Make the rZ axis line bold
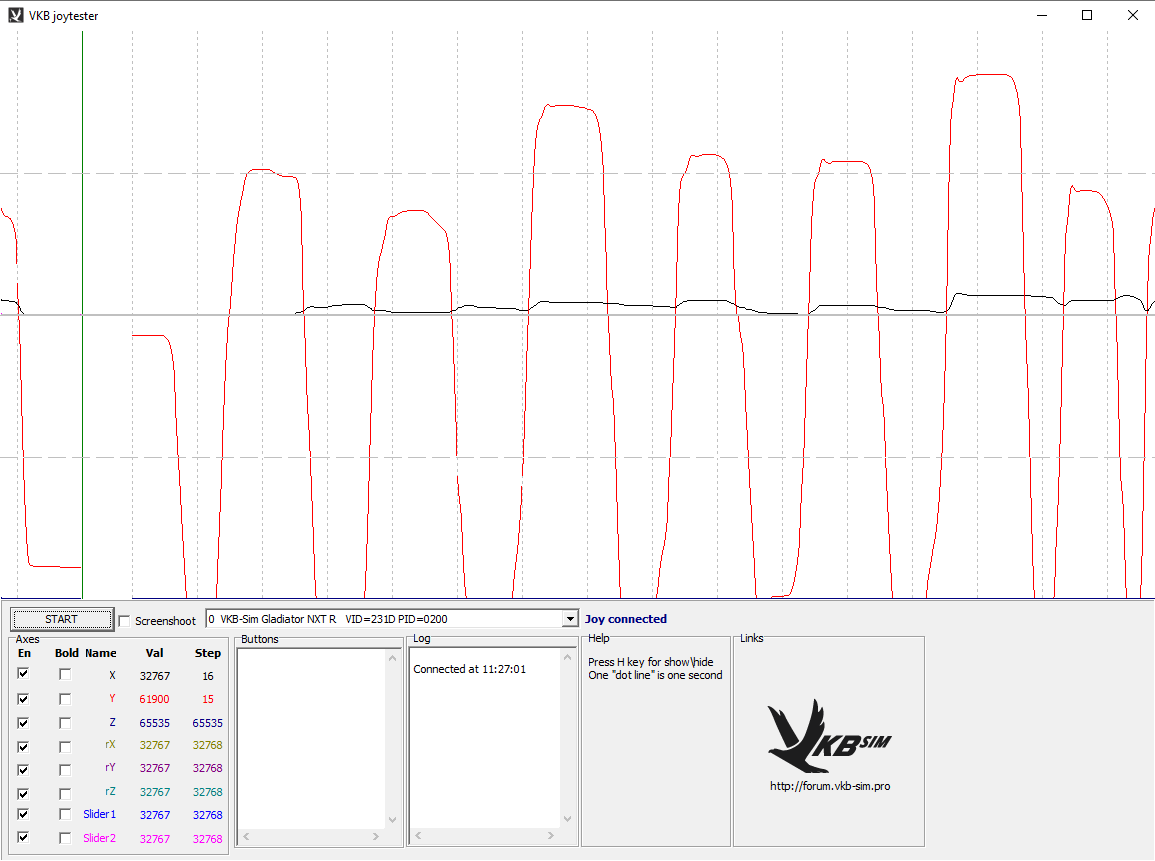Viewport: 1155px width, 861px height. click(65, 792)
